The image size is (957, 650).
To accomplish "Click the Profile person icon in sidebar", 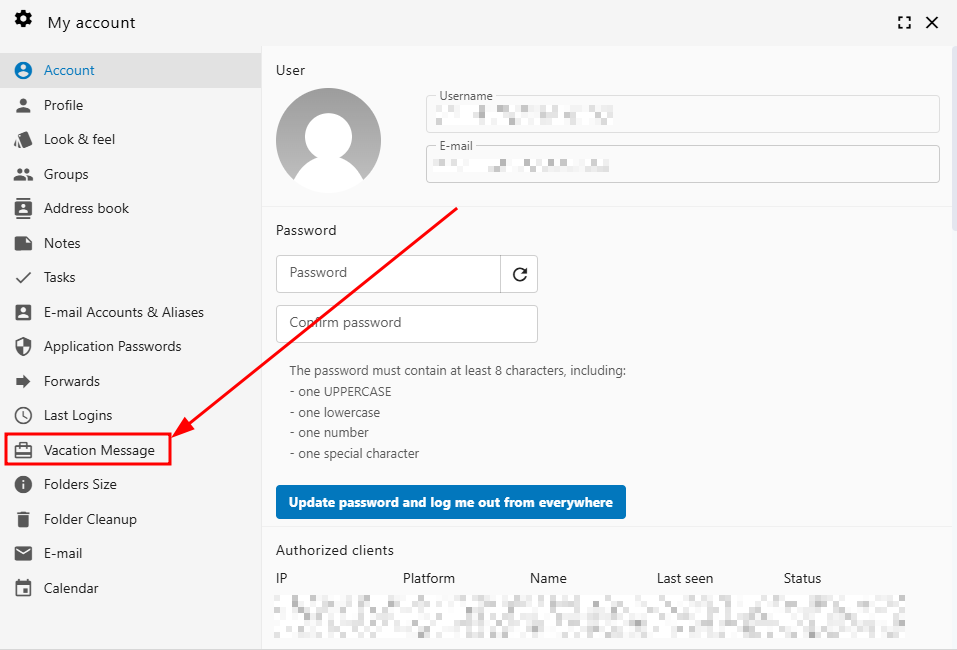I will (23, 105).
